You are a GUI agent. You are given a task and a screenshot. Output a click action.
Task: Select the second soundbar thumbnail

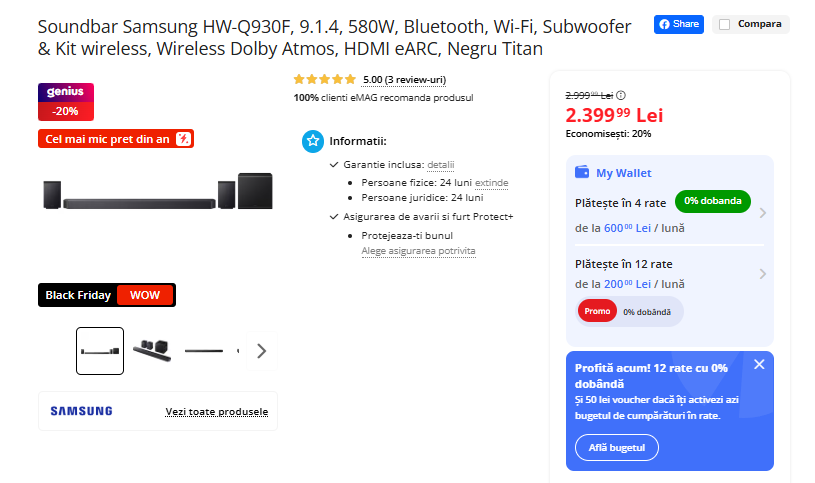[x=151, y=351]
